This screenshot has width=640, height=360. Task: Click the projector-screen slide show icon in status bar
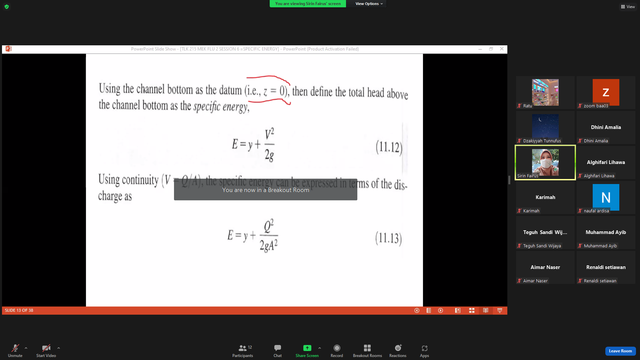[500, 311]
